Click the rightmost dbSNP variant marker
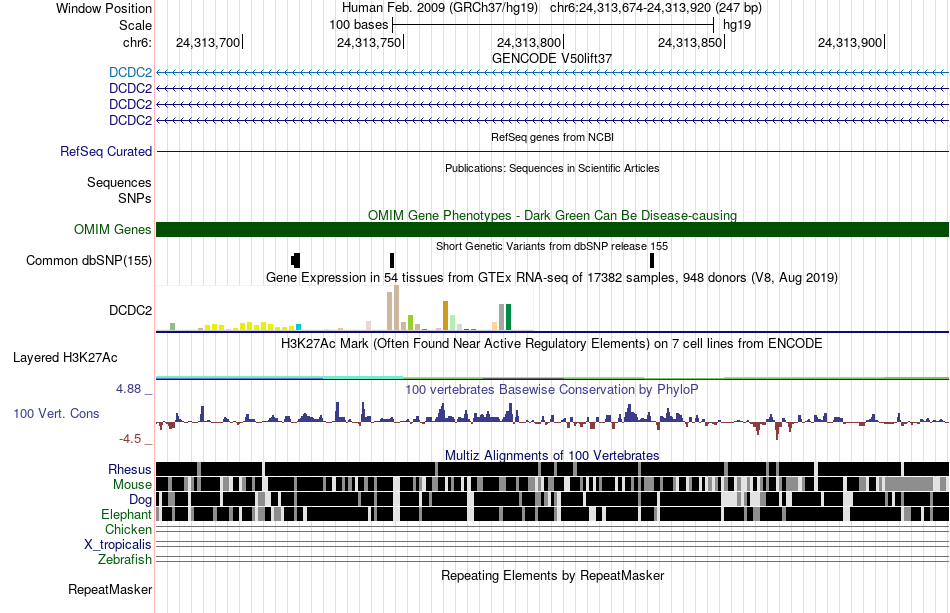The height and width of the screenshot is (613, 950). [652, 260]
